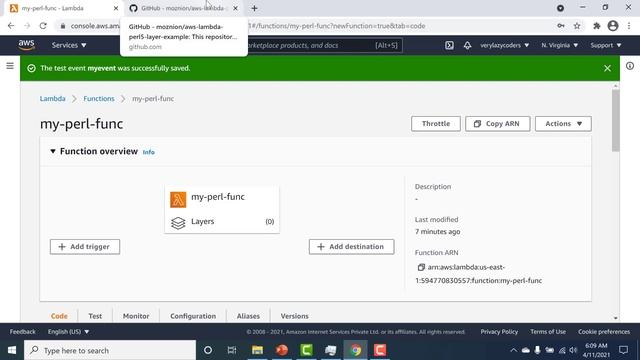The image size is (640, 360).
Task: Switch to the Test tab
Action: 95,316
